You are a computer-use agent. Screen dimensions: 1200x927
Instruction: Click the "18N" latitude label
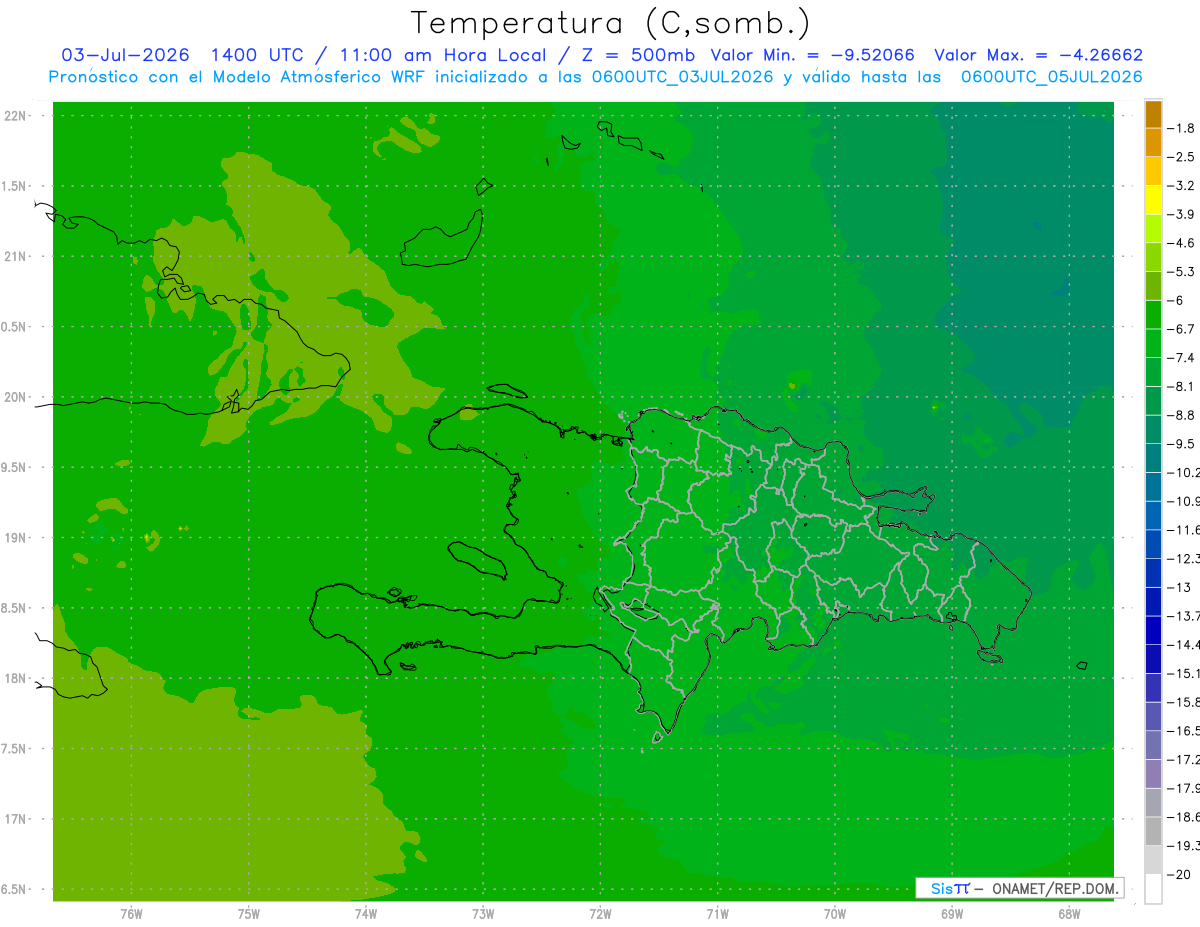point(16,679)
